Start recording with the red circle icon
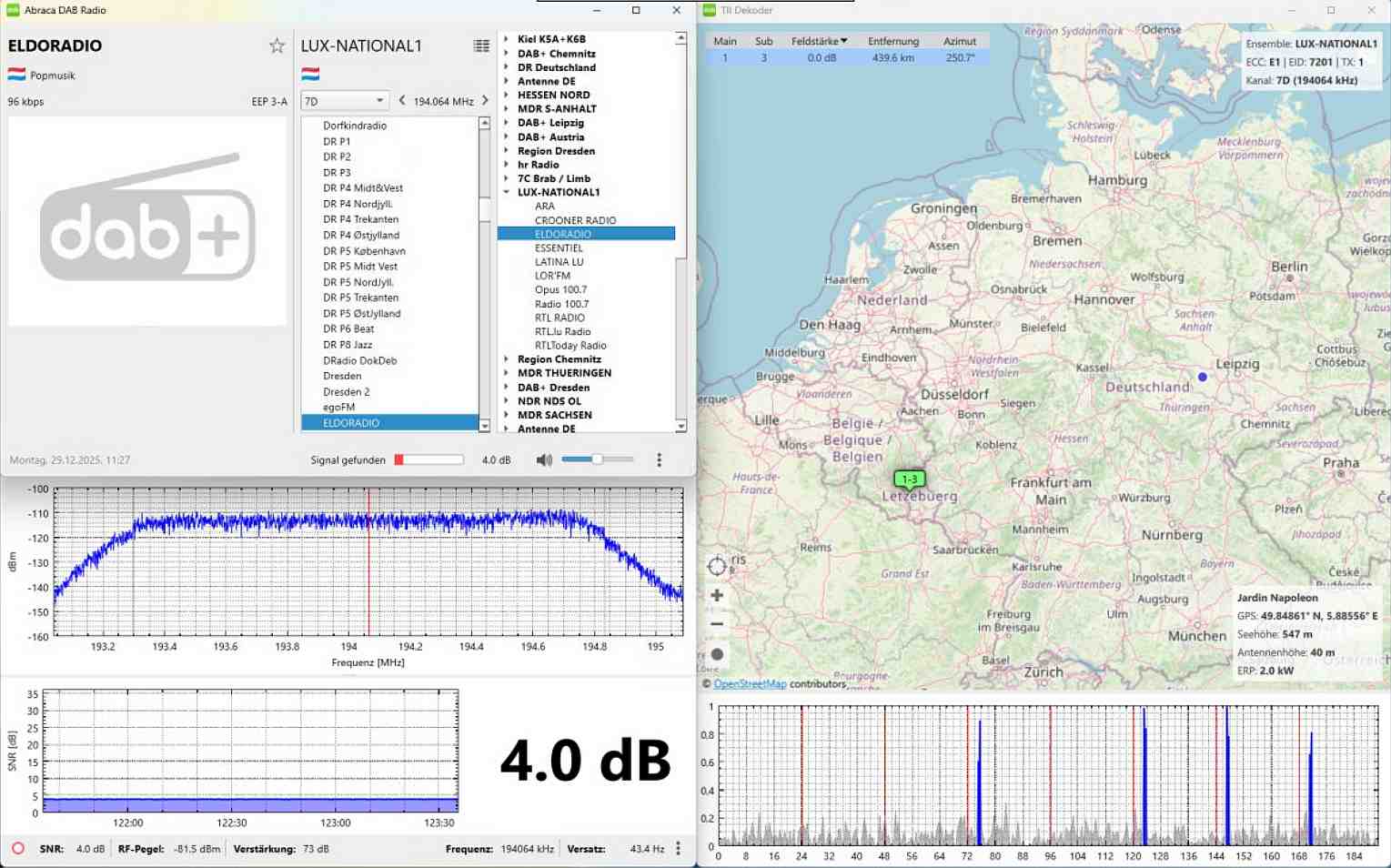 point(17,849)
